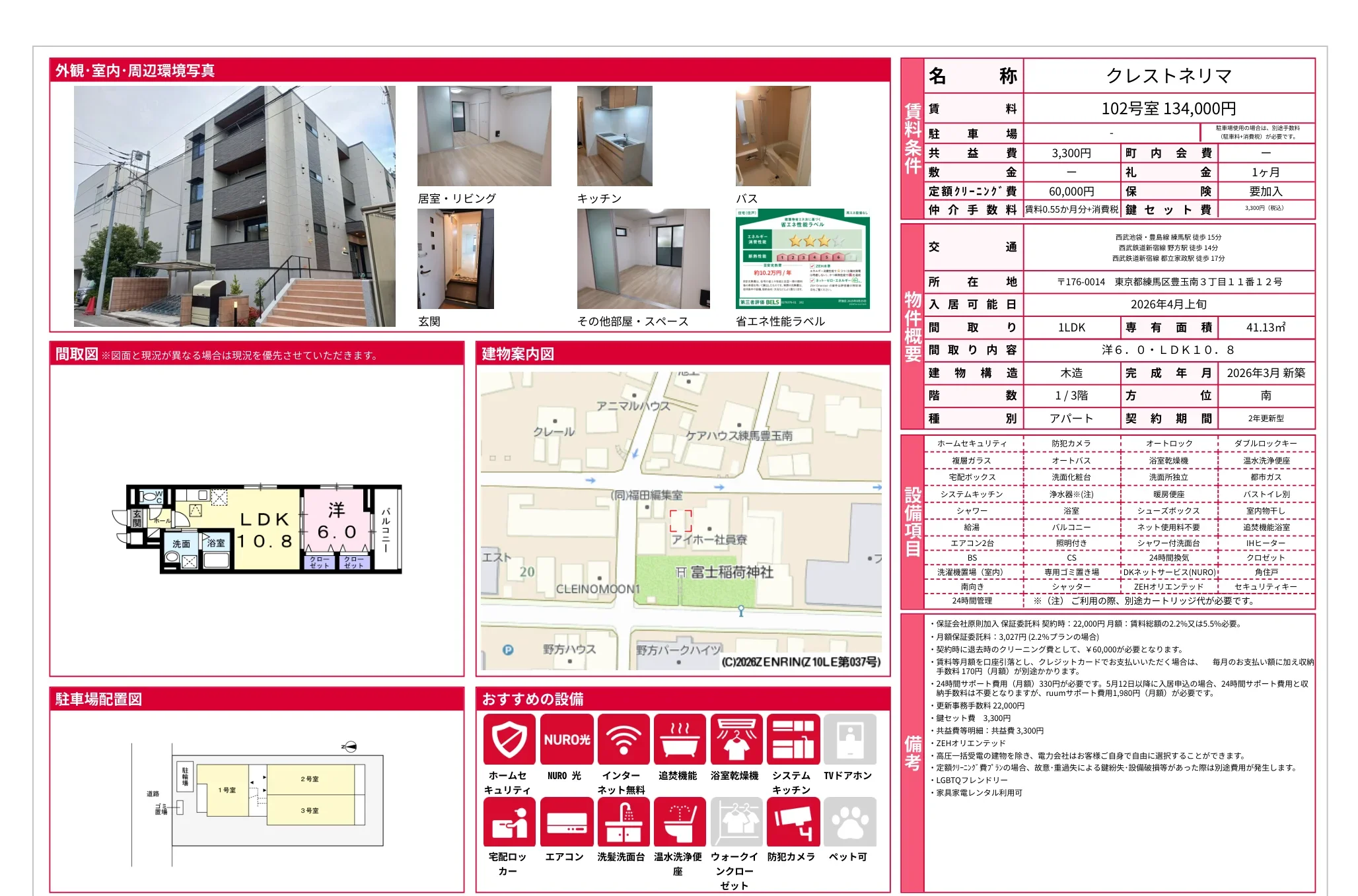This screenshot has height=896, width=1358.
Task: Switch to the 間取図 tab
Action: (x=76, y=355)
